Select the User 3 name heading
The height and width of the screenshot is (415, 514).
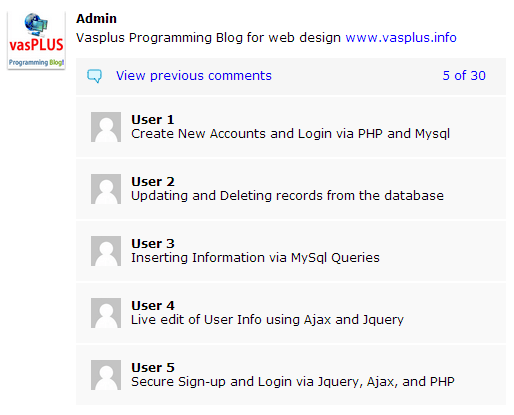153,244
